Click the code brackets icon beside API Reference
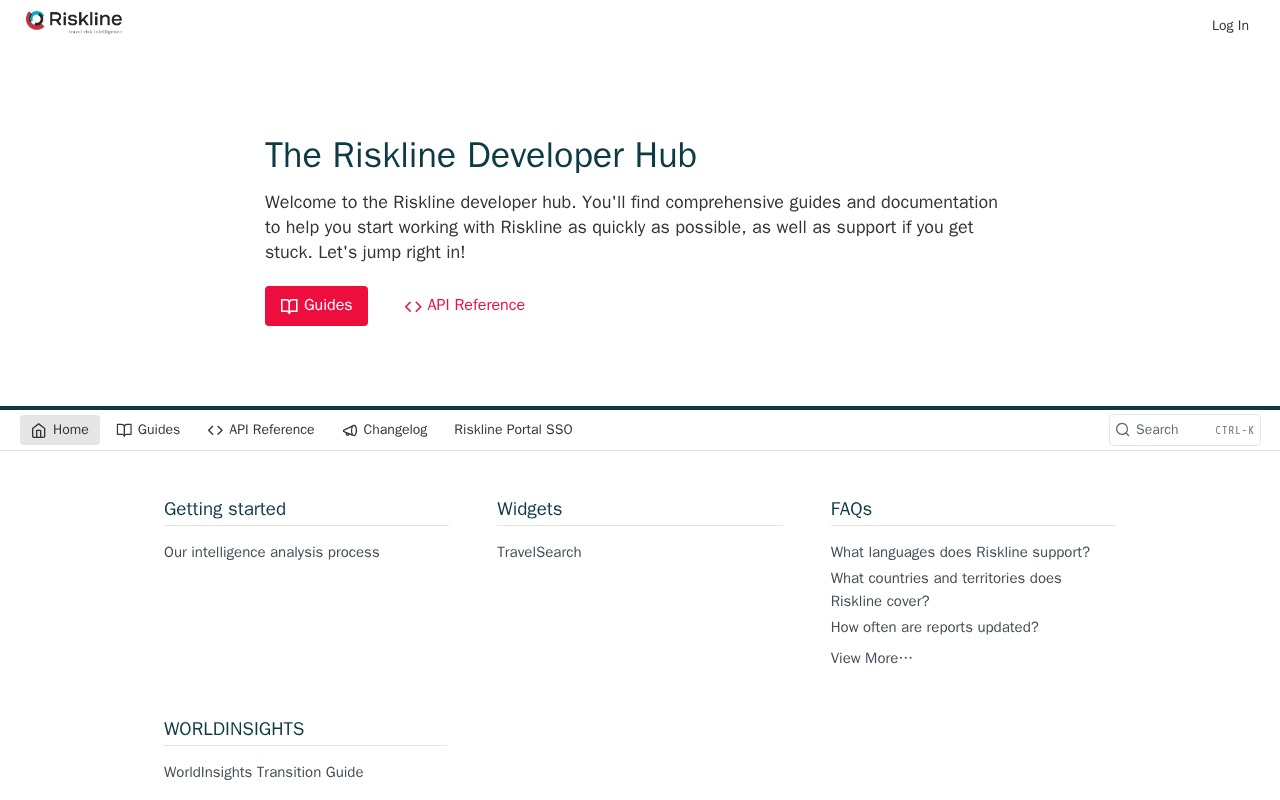Viewport: 1280px width, 800px height. pyautogui.click(x=413, y=307)
